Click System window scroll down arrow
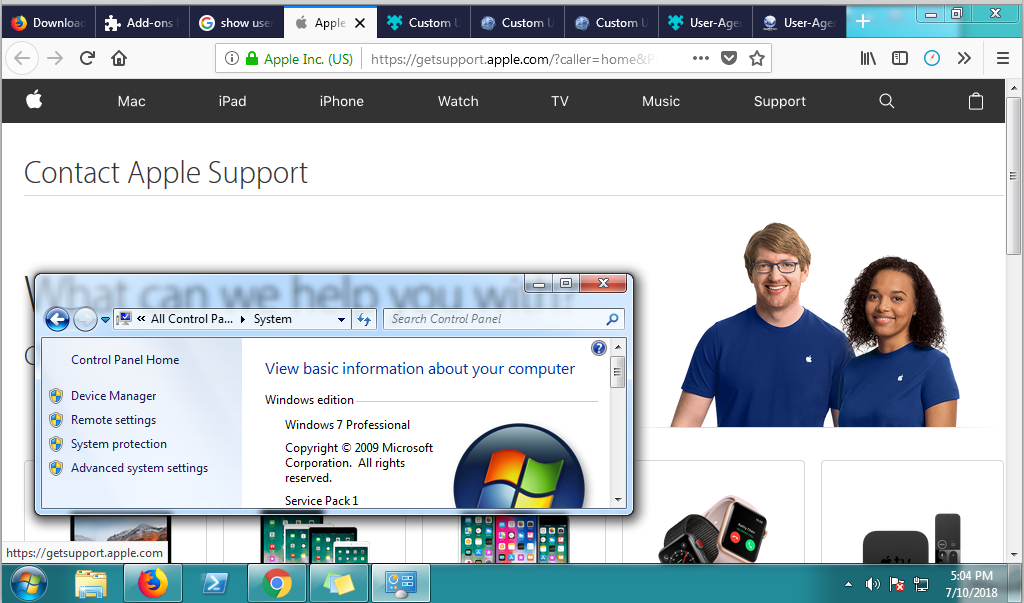 point(617,500)
